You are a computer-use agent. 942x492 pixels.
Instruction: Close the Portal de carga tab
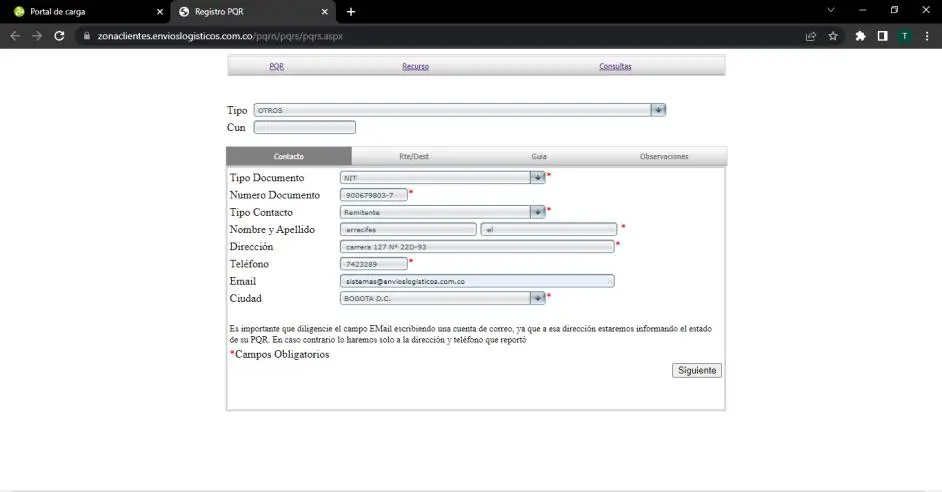[160, 11]
